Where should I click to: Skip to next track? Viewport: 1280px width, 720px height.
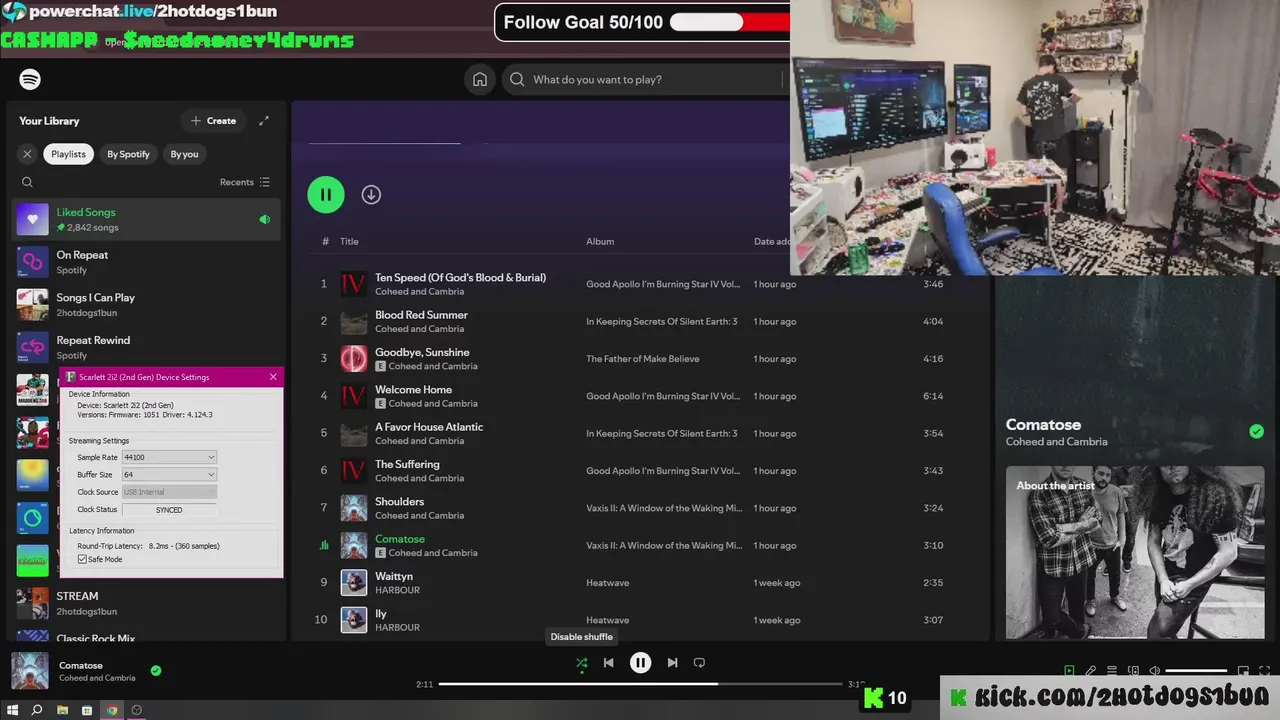pos(672,662)
